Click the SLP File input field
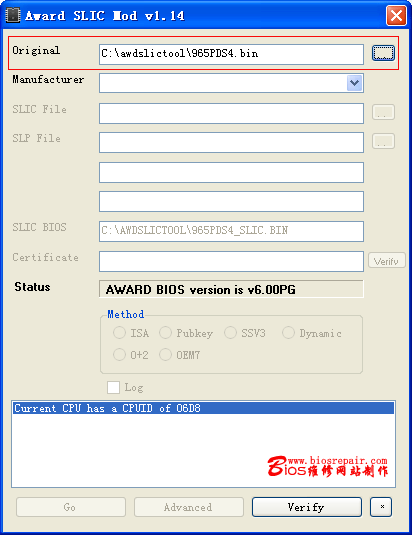412x535 pixels. click(231, 143)
